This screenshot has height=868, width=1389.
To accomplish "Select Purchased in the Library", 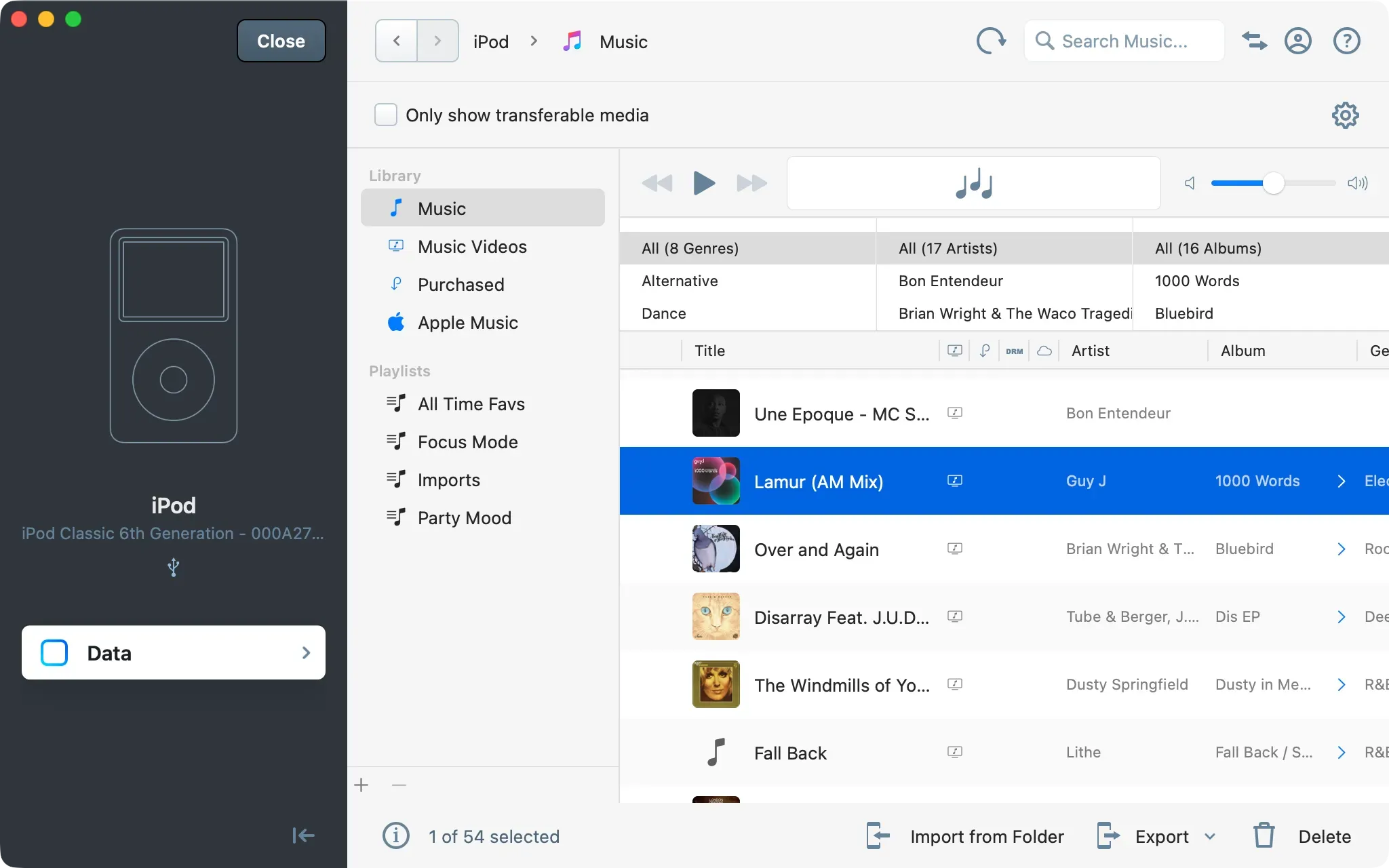I will point(483,284).
